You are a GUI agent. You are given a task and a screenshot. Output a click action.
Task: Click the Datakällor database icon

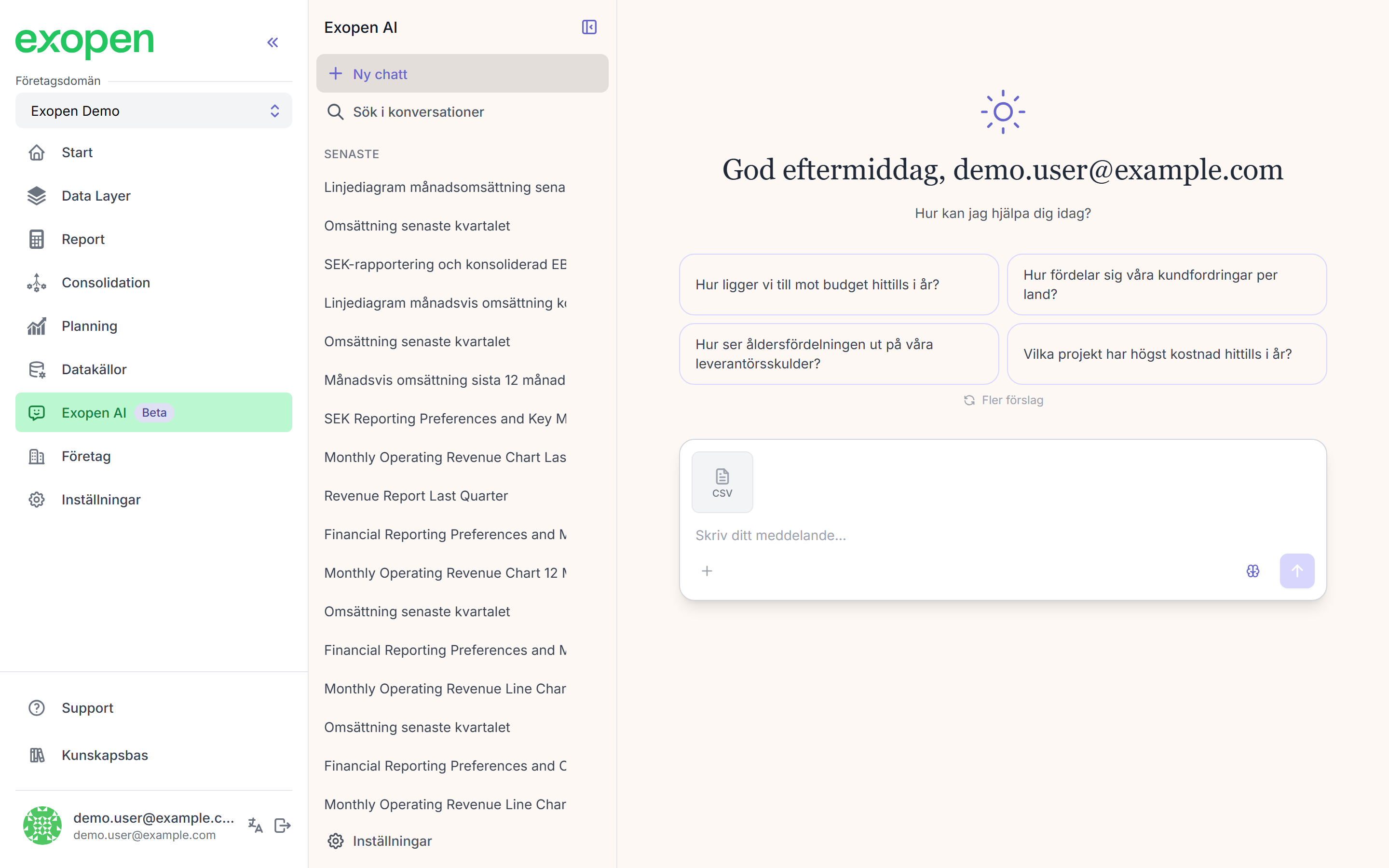(x=37, y=370)
